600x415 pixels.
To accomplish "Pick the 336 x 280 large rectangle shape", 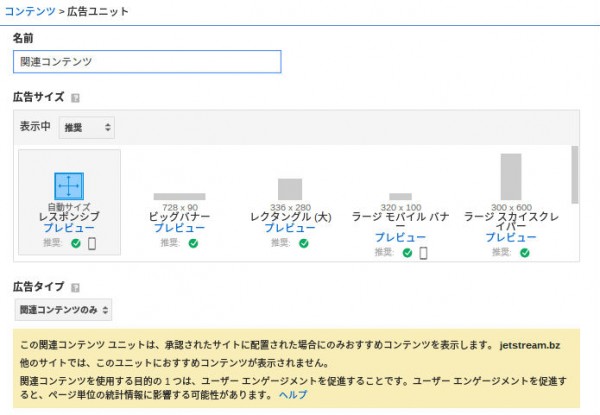I will coord(290,188).
